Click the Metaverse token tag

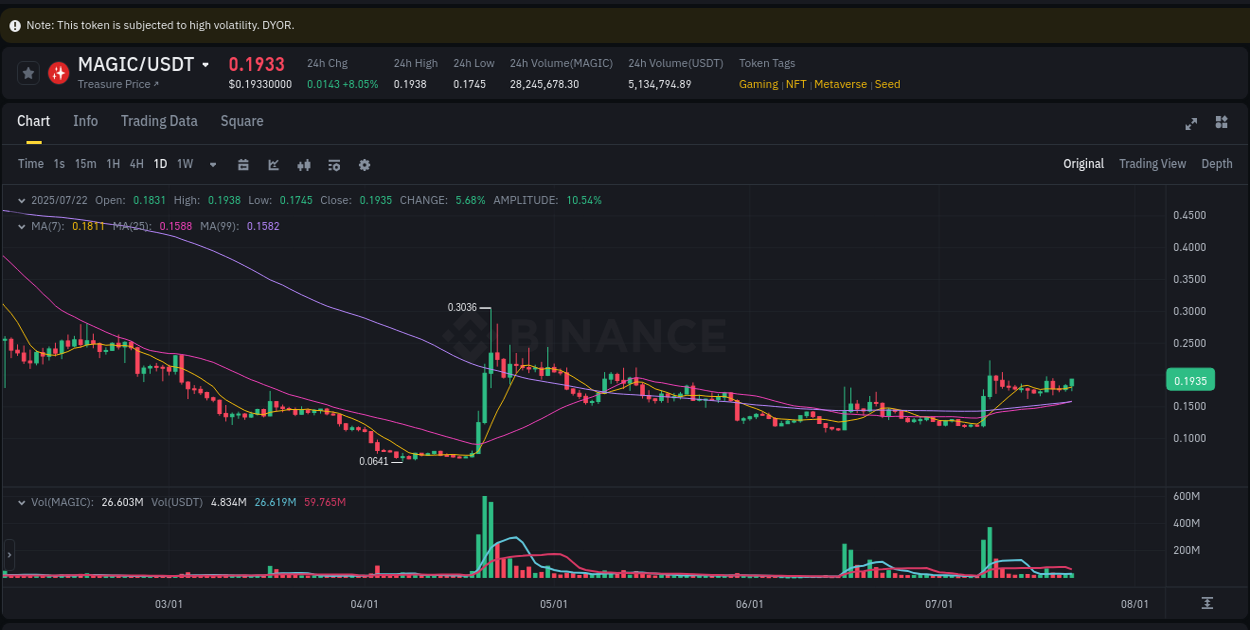coord(841,84)
